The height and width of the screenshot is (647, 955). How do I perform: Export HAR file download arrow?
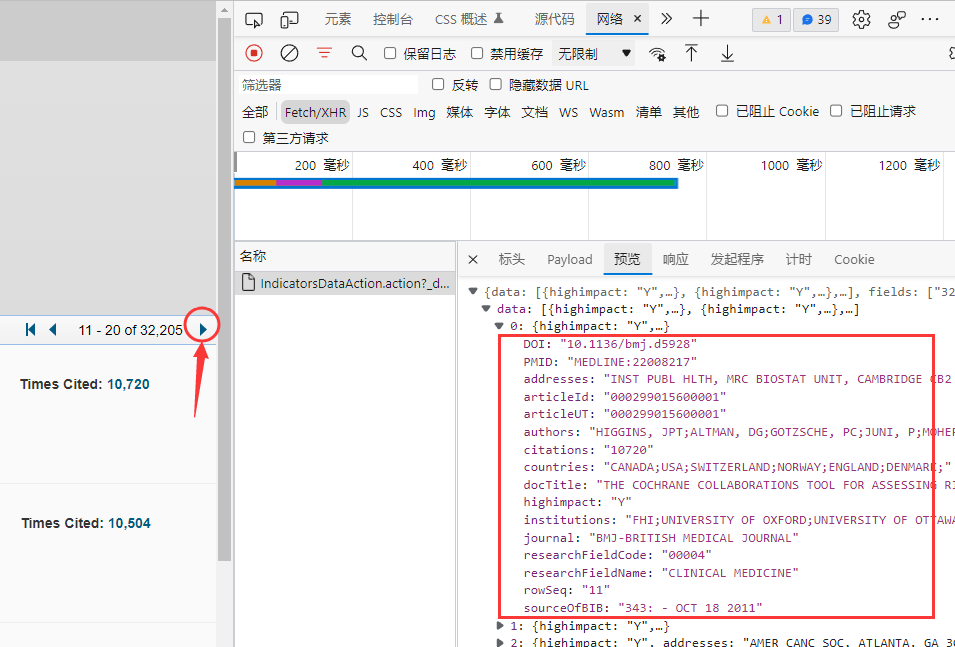click(x=727, y=54)
